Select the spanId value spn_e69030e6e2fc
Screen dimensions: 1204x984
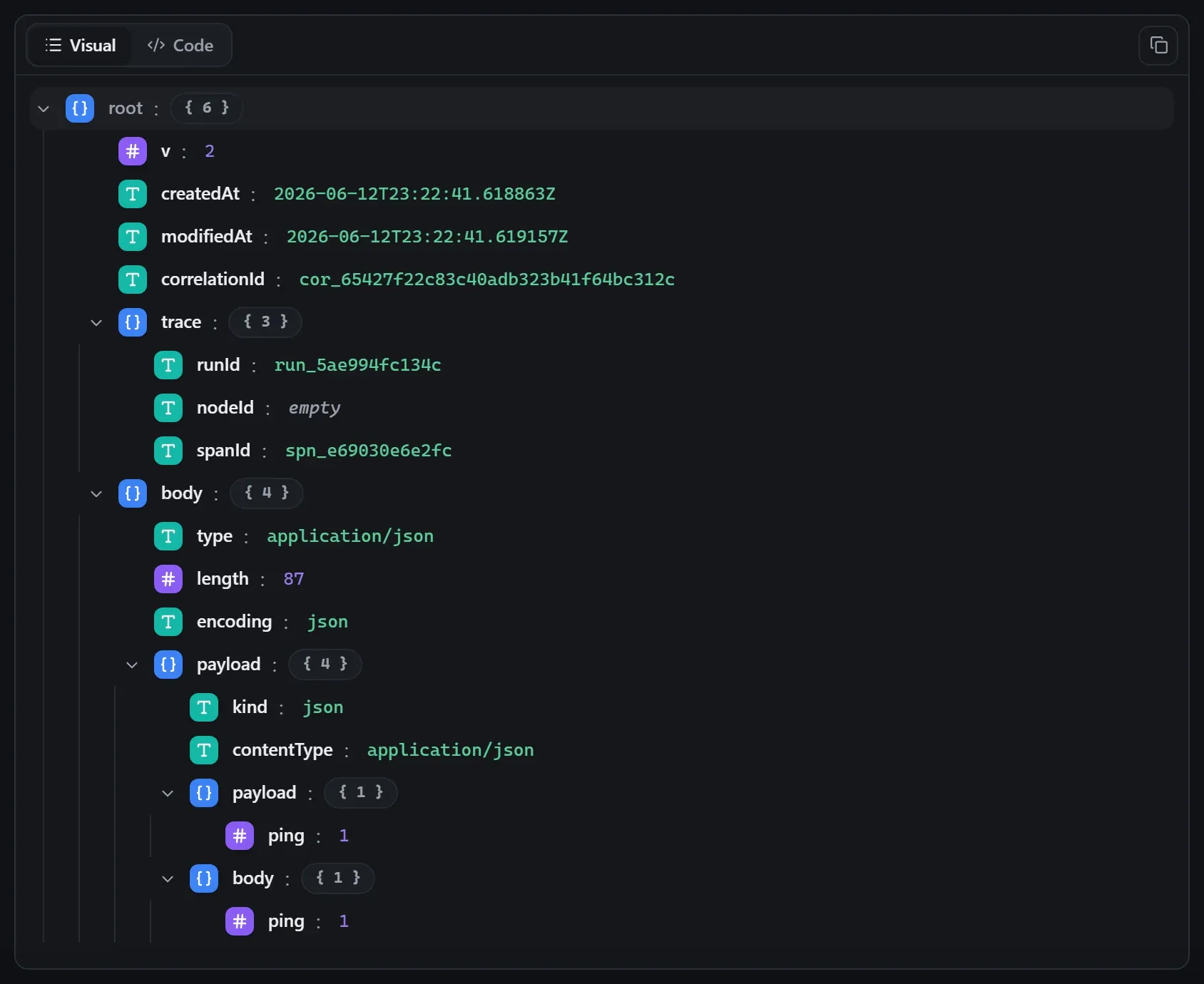tap(369, 451)
